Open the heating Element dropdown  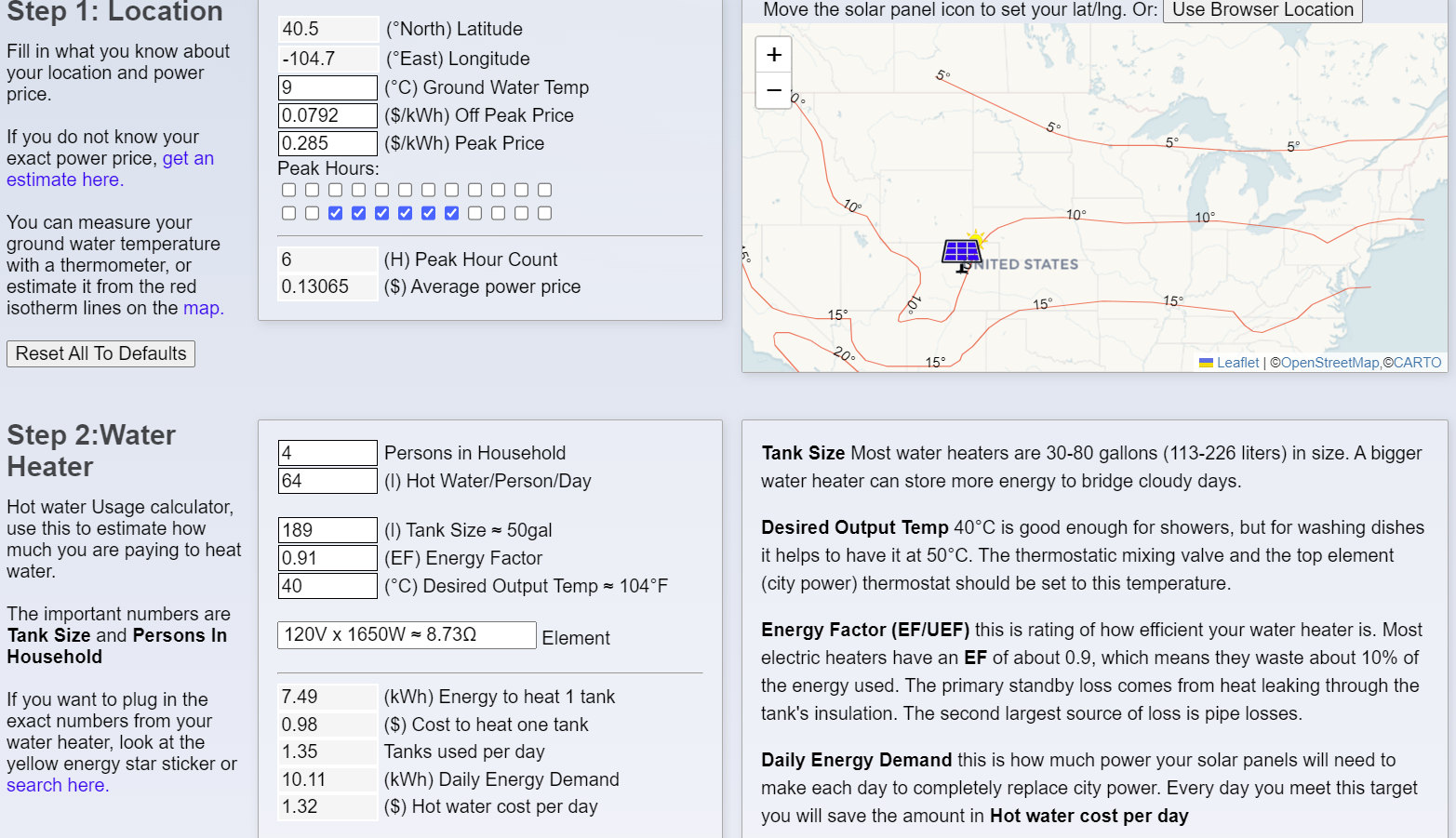pyautogui.click(x=407, y=635)
